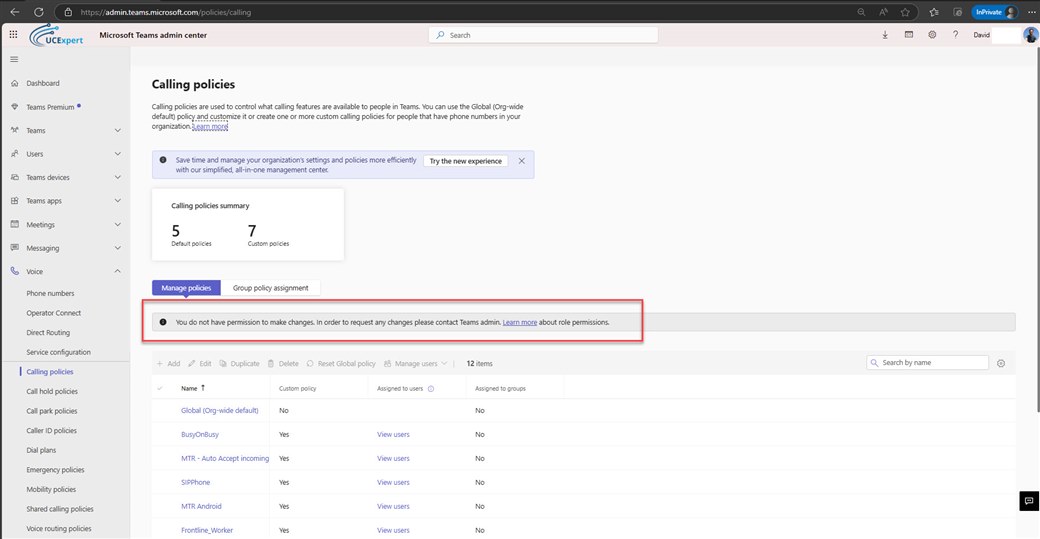Click the Try the new experience button
The image size is (1040, 539).
point(466,161)
